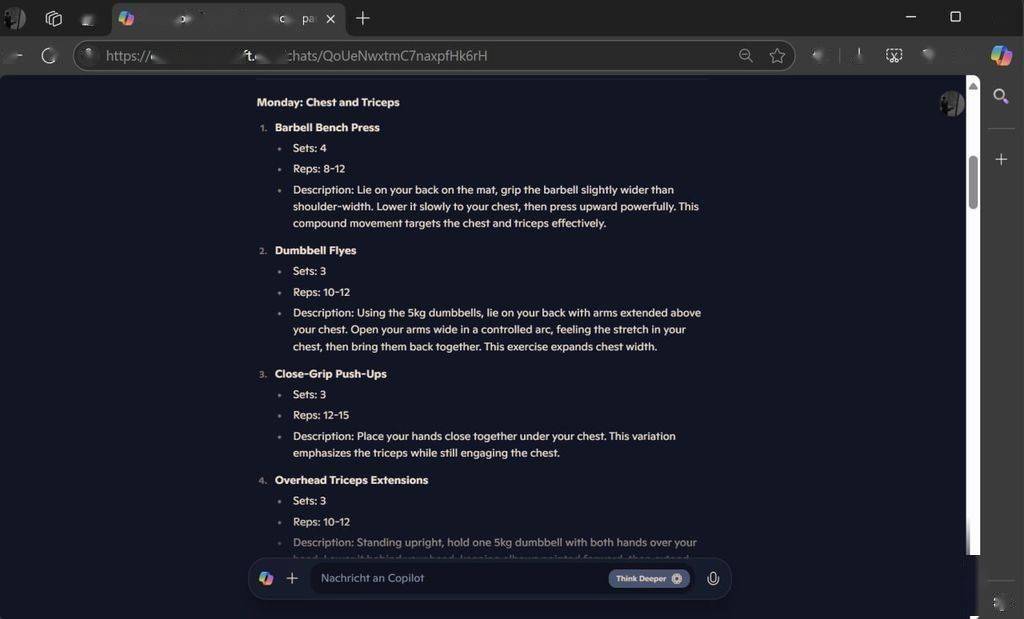Viewport: 1024px width, 619px height.
Task: Click the scrollbar up arrow
Action: (973, 86)
